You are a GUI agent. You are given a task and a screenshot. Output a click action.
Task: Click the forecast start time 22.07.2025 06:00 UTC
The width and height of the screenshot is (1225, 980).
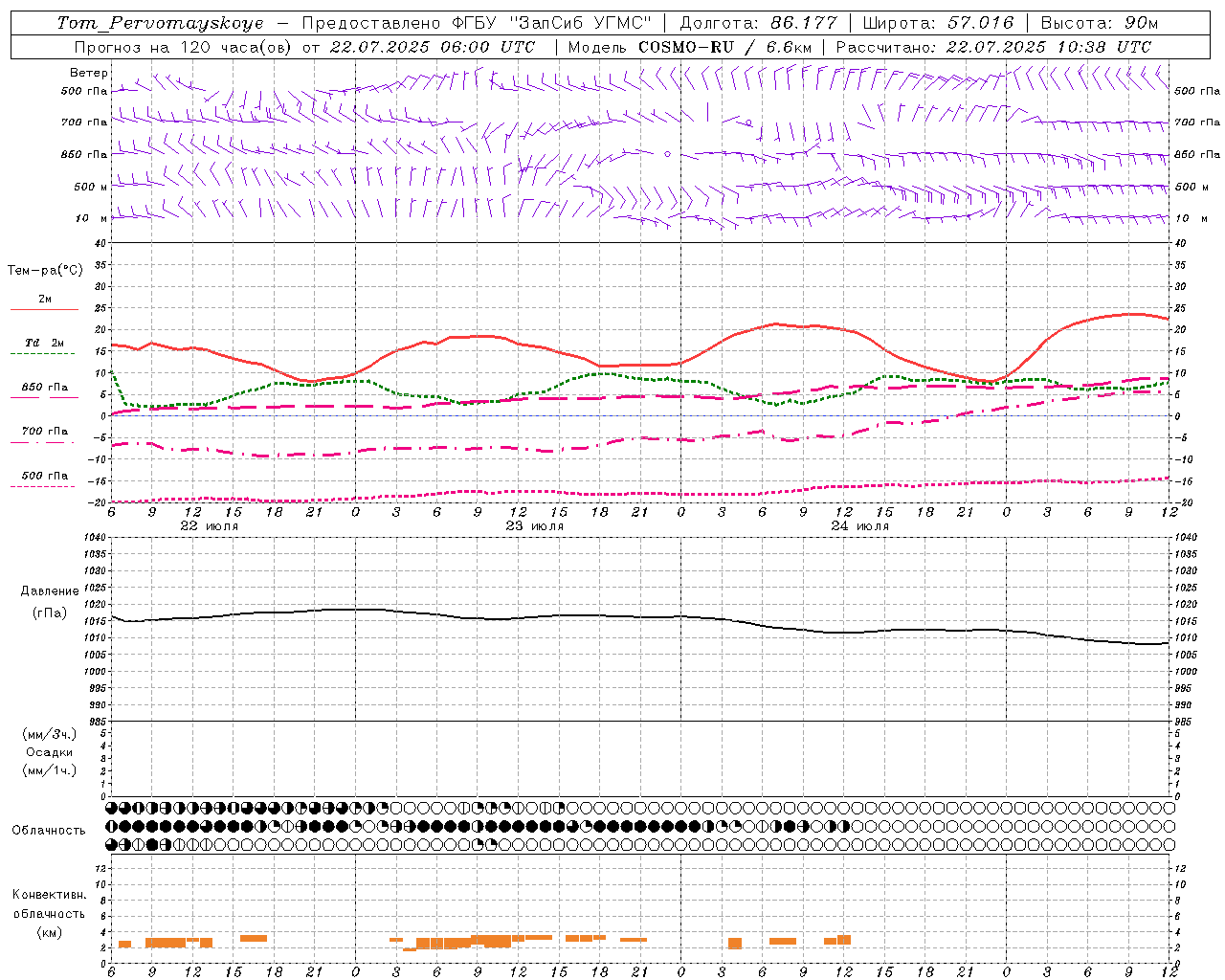point(433,47)
